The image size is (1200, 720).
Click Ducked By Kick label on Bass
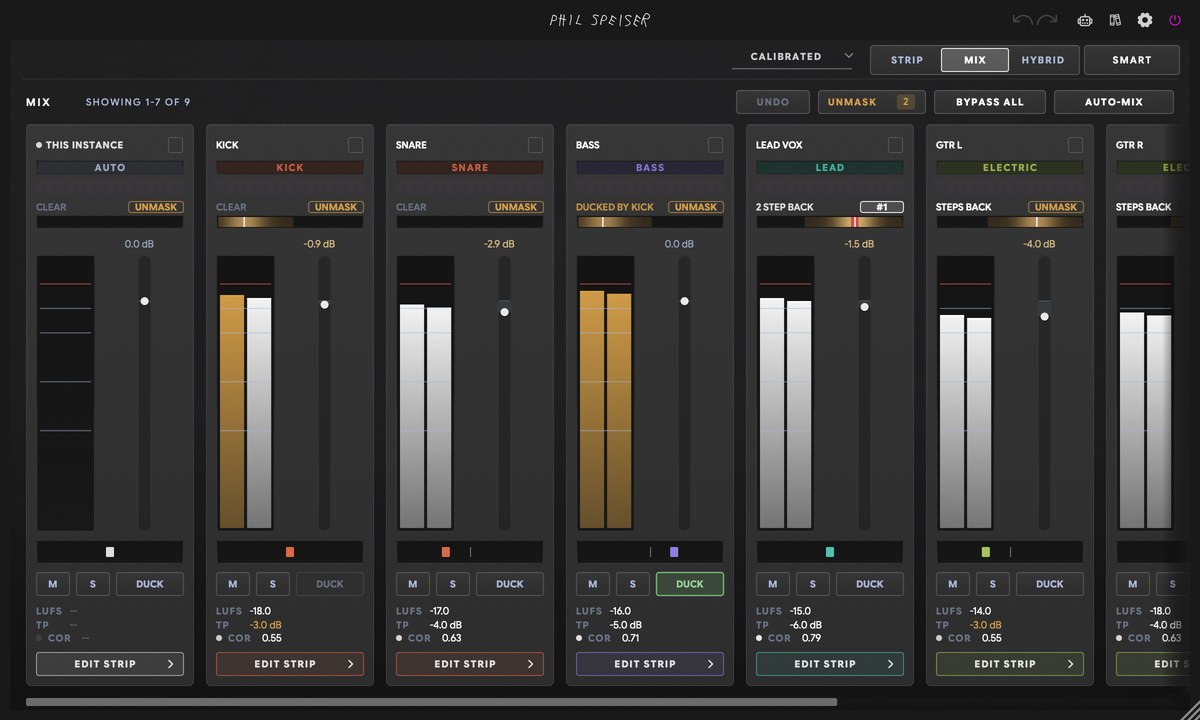[615, 207]
